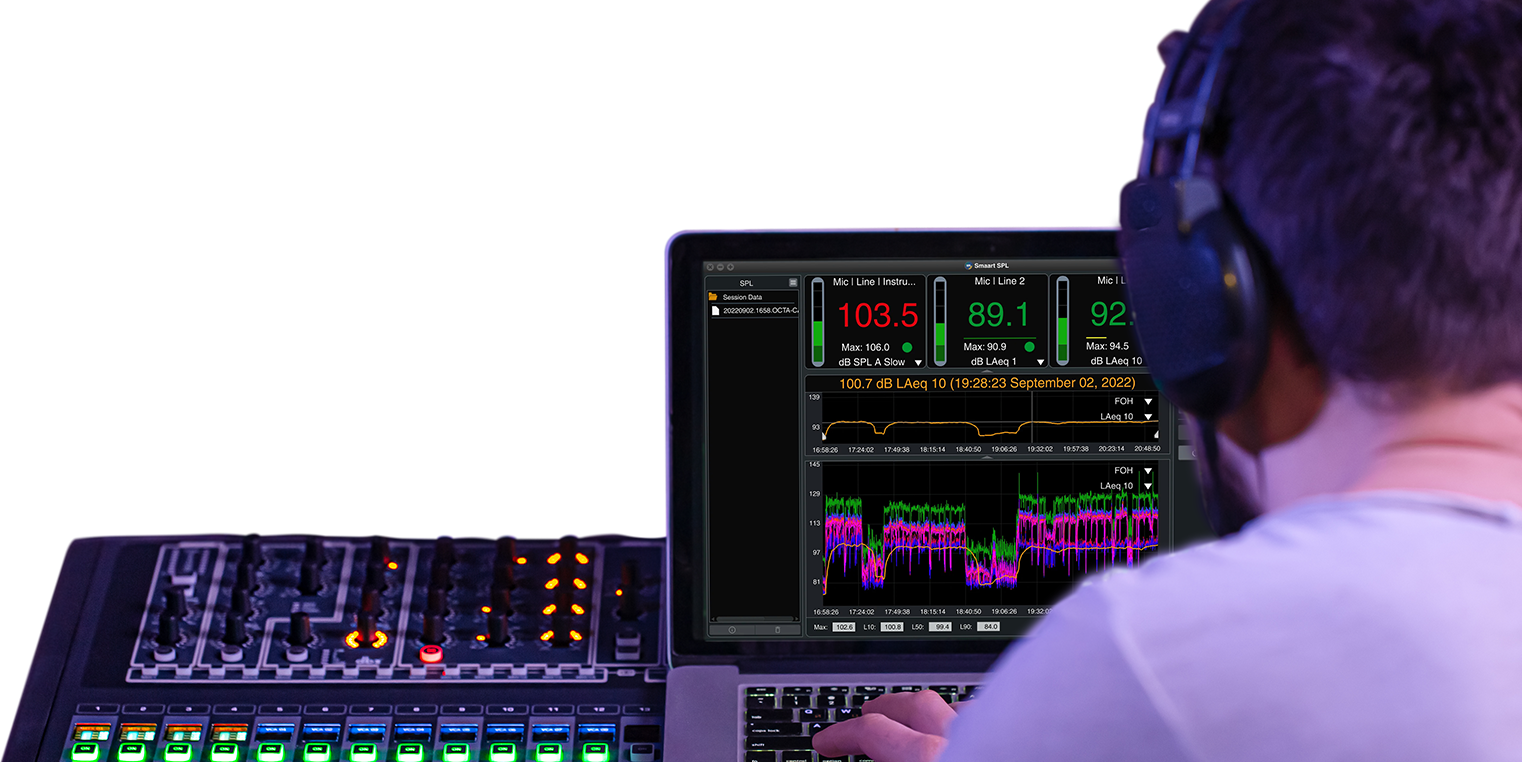The height and width of the screenshot is (762, 1522).
Task: Click the info button below session list
Action: pyautogui.click(x=731, y=630)
